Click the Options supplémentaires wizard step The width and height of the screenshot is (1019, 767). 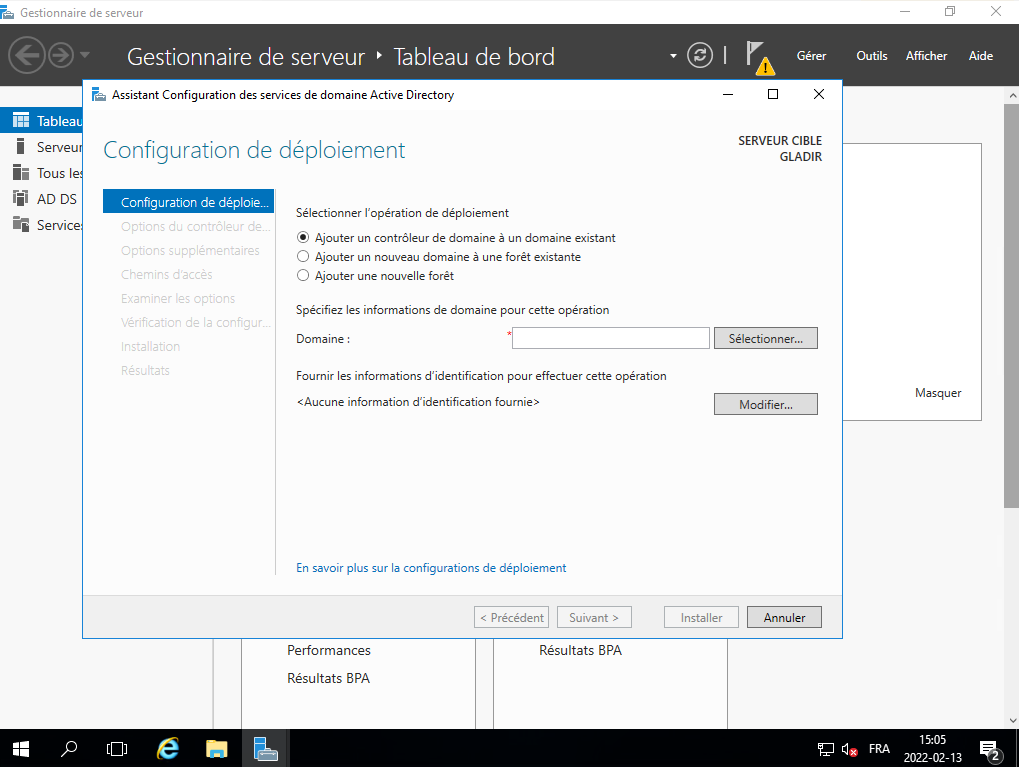coord(190,250)
